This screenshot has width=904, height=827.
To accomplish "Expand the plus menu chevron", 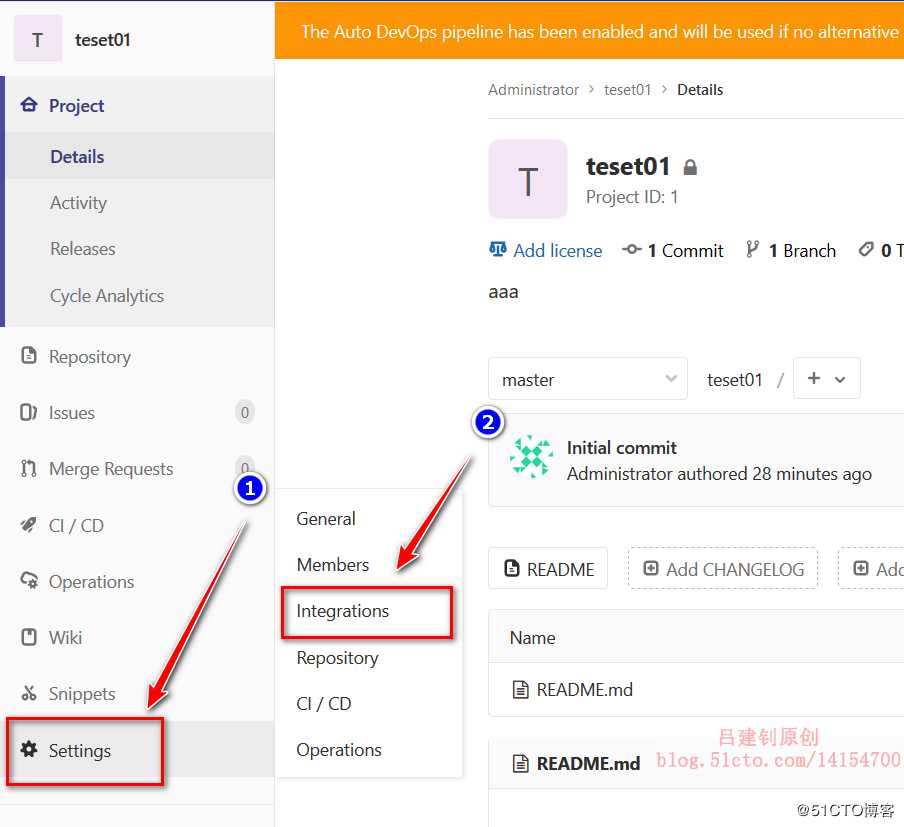I will 840,379.
